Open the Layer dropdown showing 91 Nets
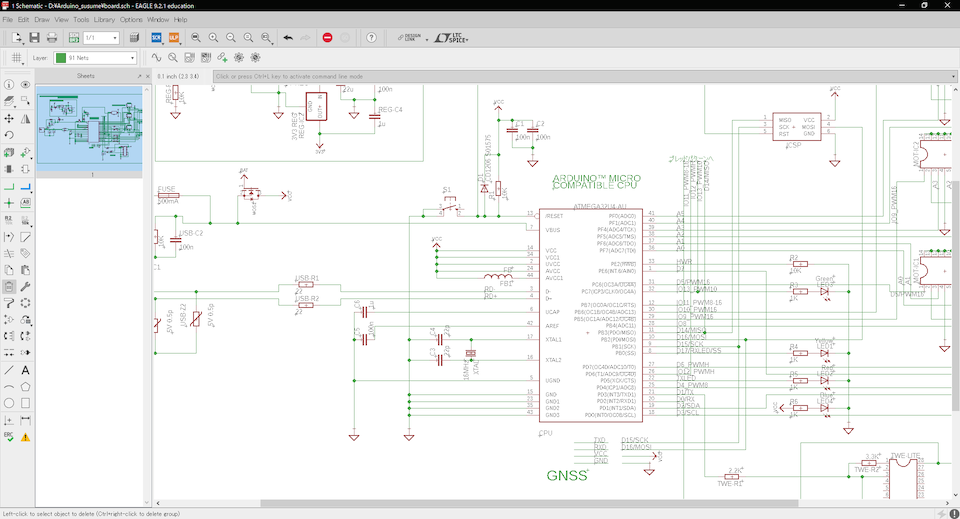The width and height of the screenshot is (960, 519). coord(95,58)
